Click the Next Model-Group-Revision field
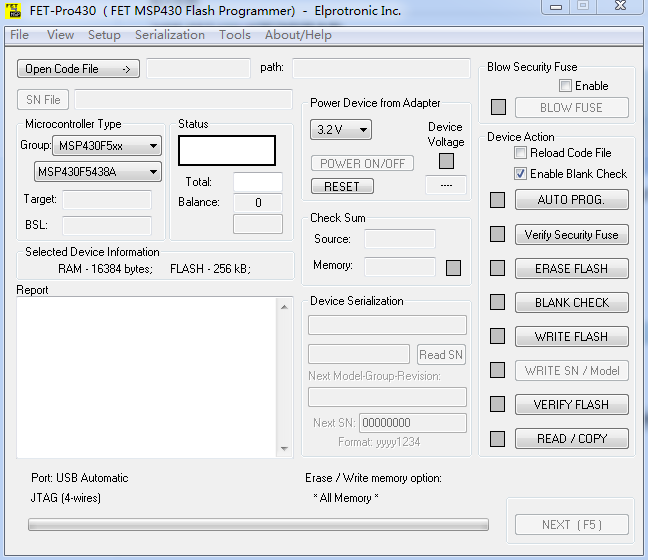648x560 pixels. pos(387,397)
